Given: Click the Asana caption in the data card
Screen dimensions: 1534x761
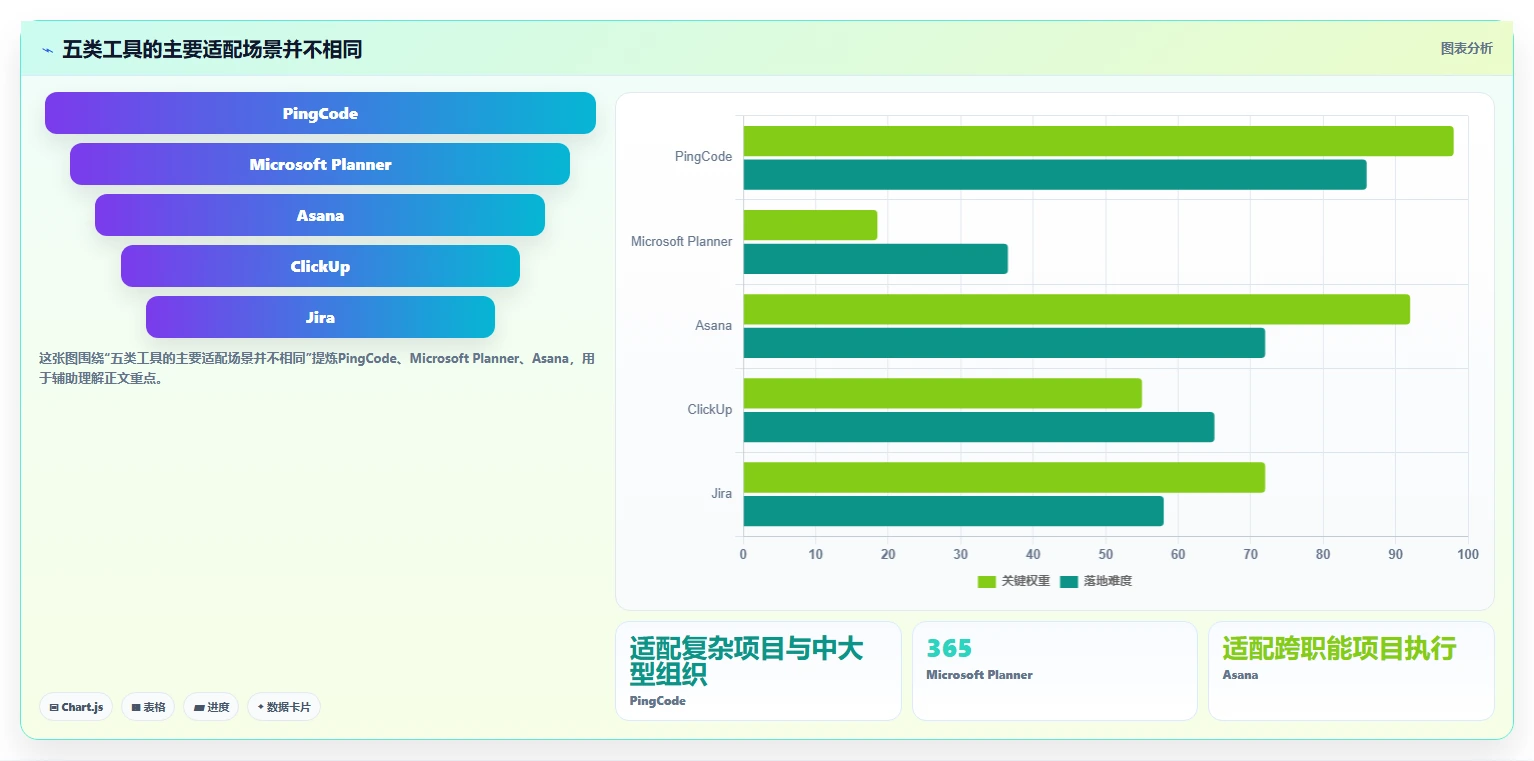Looking at the screenshot, I should point(1240,675).
